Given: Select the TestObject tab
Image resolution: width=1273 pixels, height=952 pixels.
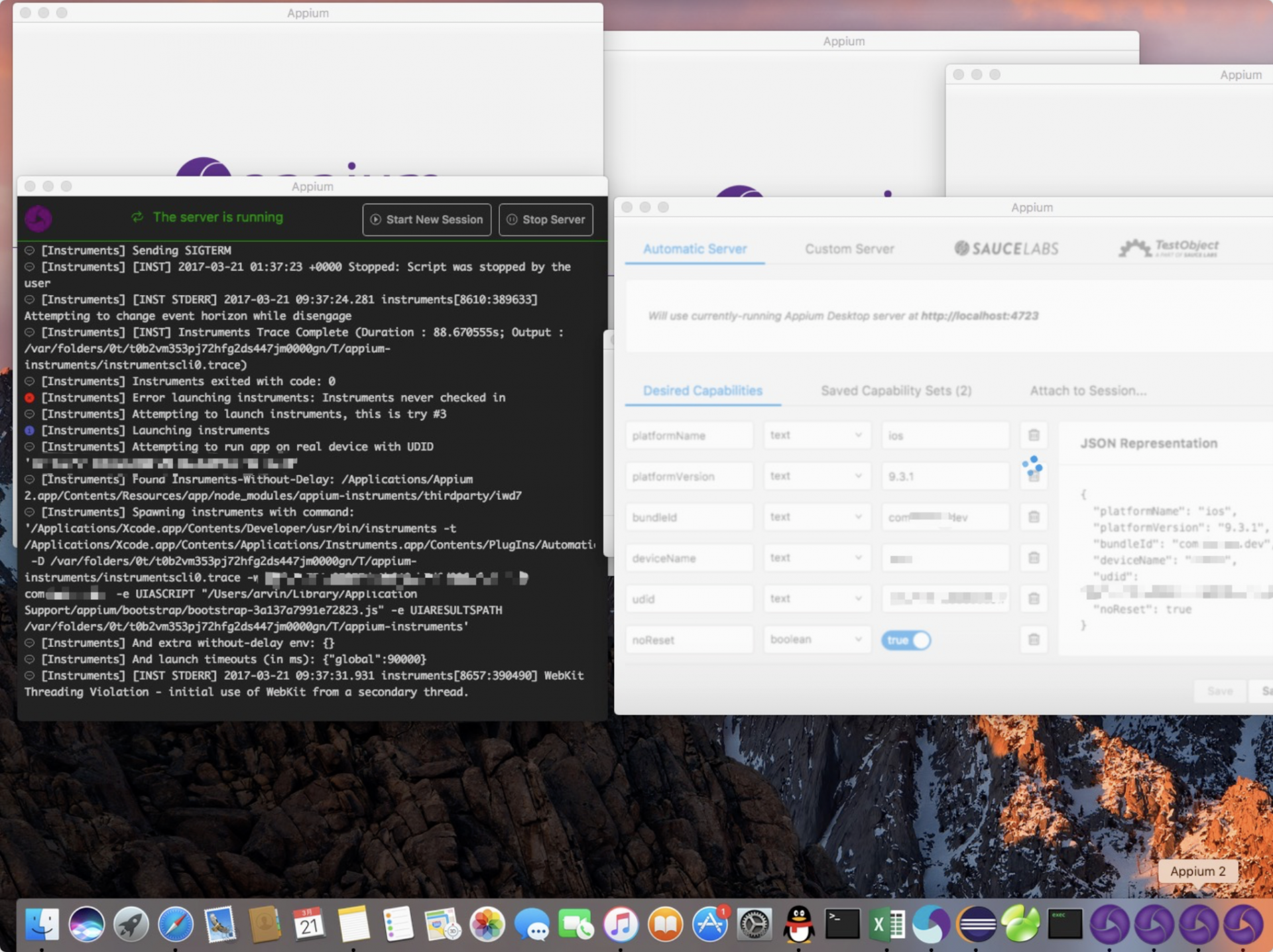Looking at the screenshot, I should pyautogui.click(x=1169, y=248).
